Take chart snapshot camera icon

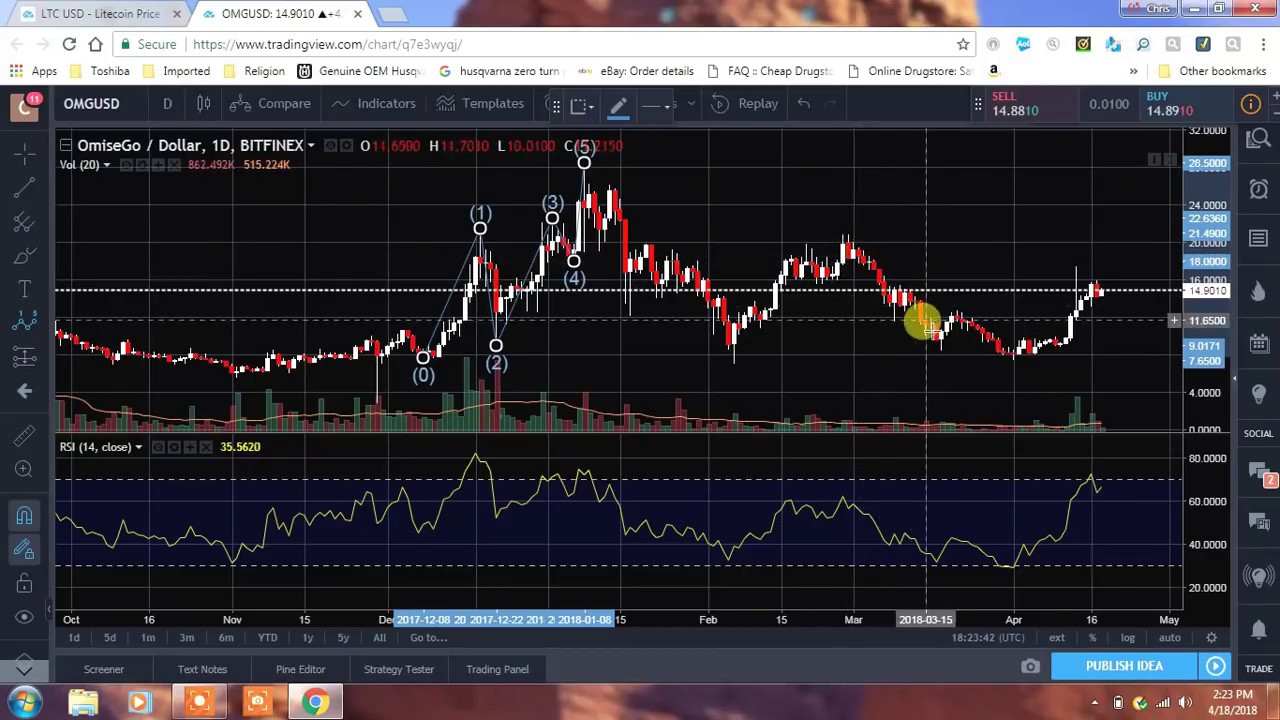click(x=1030, y=666)
